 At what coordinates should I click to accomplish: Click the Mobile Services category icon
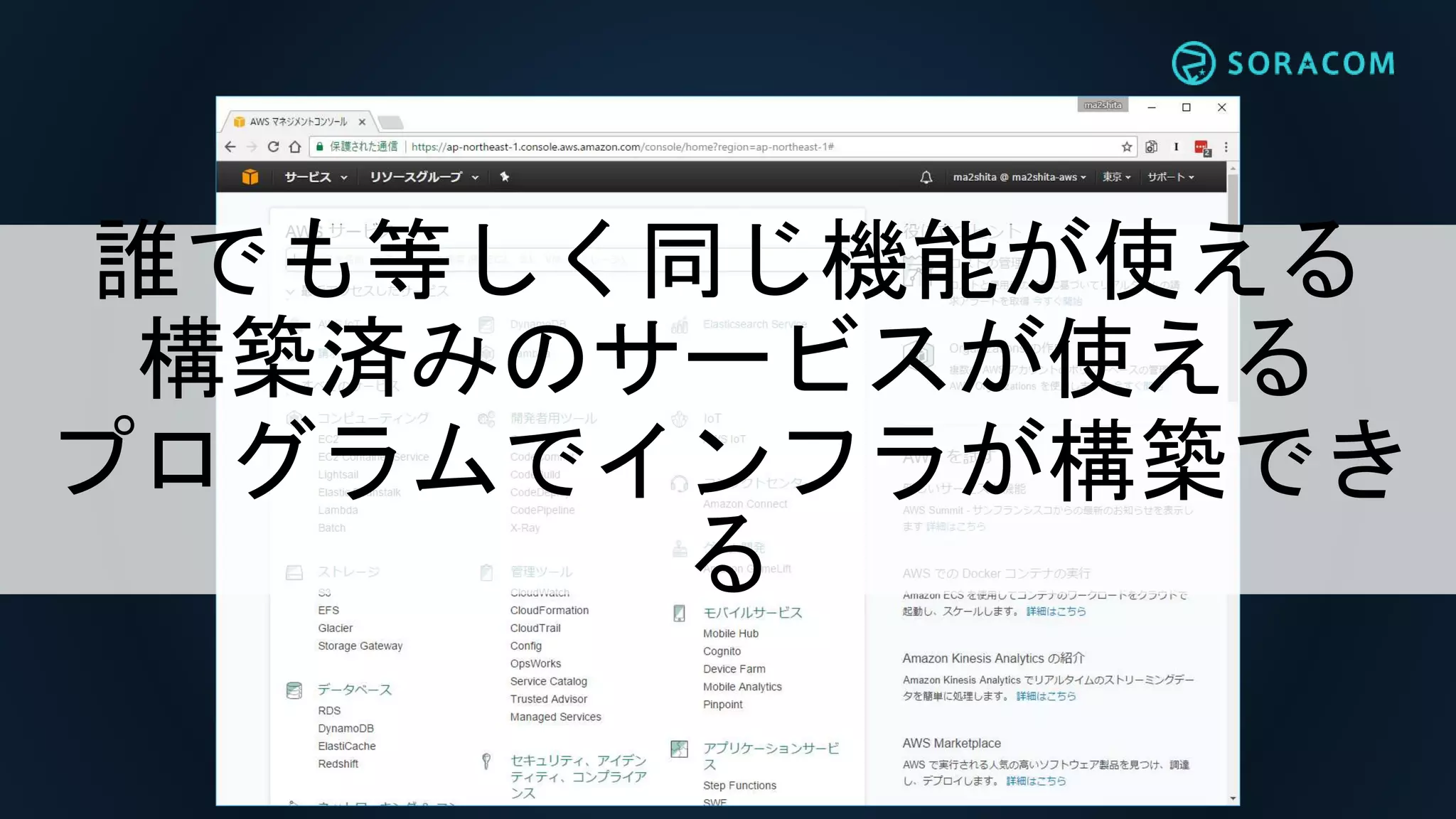[680, 614]
